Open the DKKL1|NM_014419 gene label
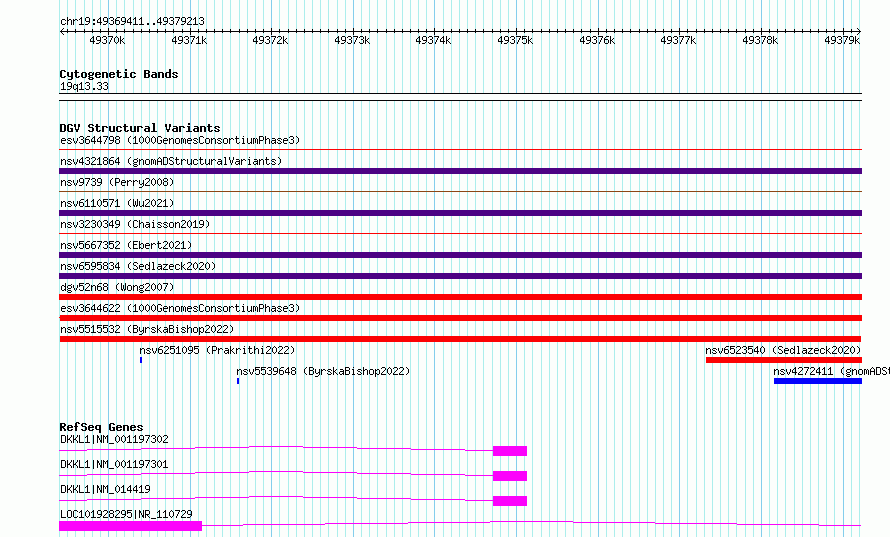Image resolution: width=890 pixels, height=537 pixels. pos(105,489)
